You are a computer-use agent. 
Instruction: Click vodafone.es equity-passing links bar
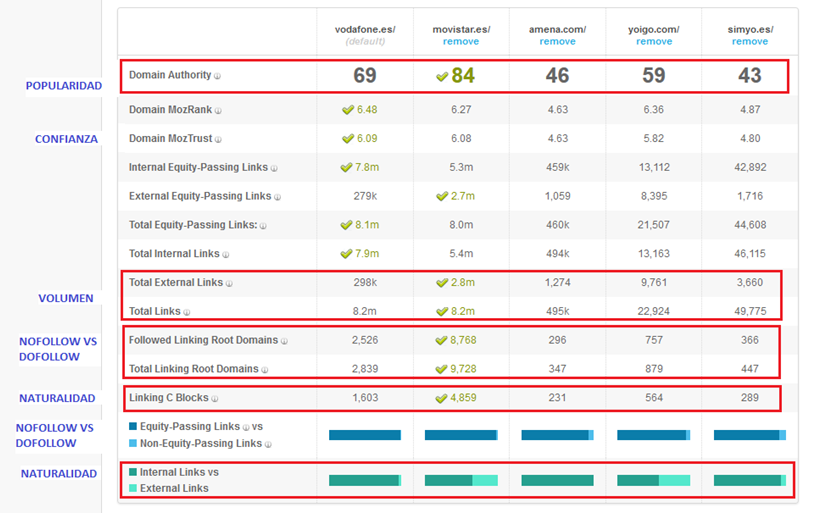[x=365, y=435]
